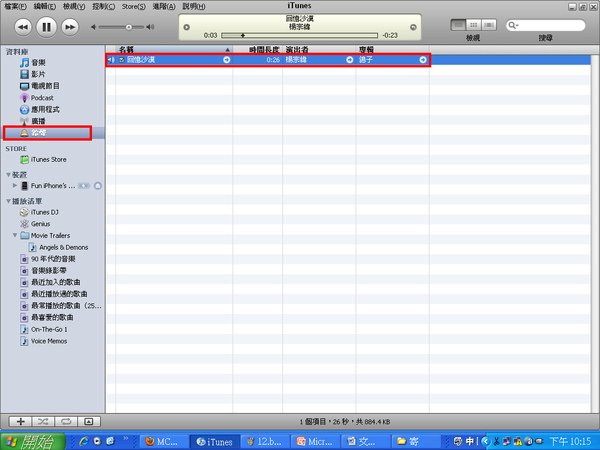Sort by 專輯 column header
Viewport: 600px width, 450px height.
point(393,50)
